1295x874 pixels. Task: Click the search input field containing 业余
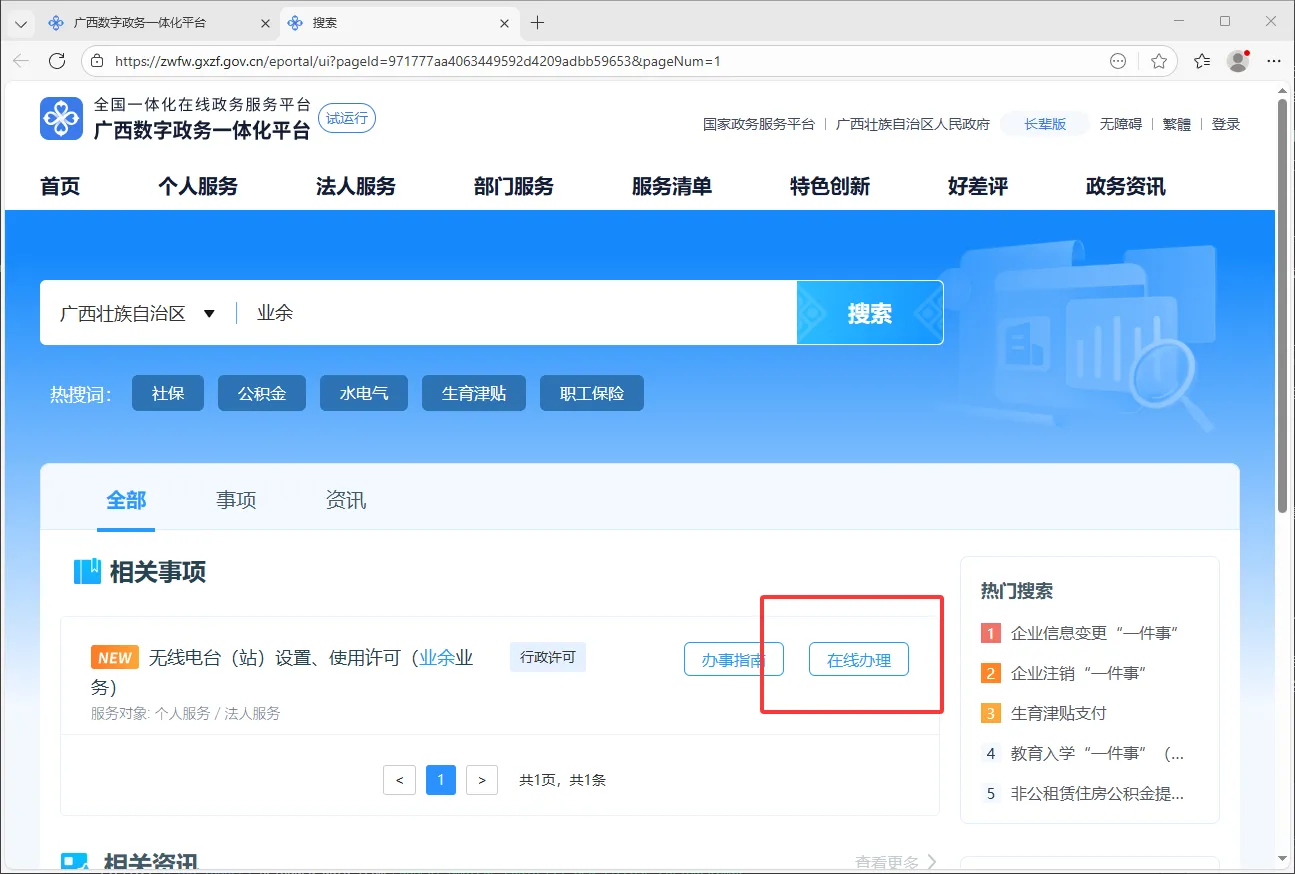point(520,313)
